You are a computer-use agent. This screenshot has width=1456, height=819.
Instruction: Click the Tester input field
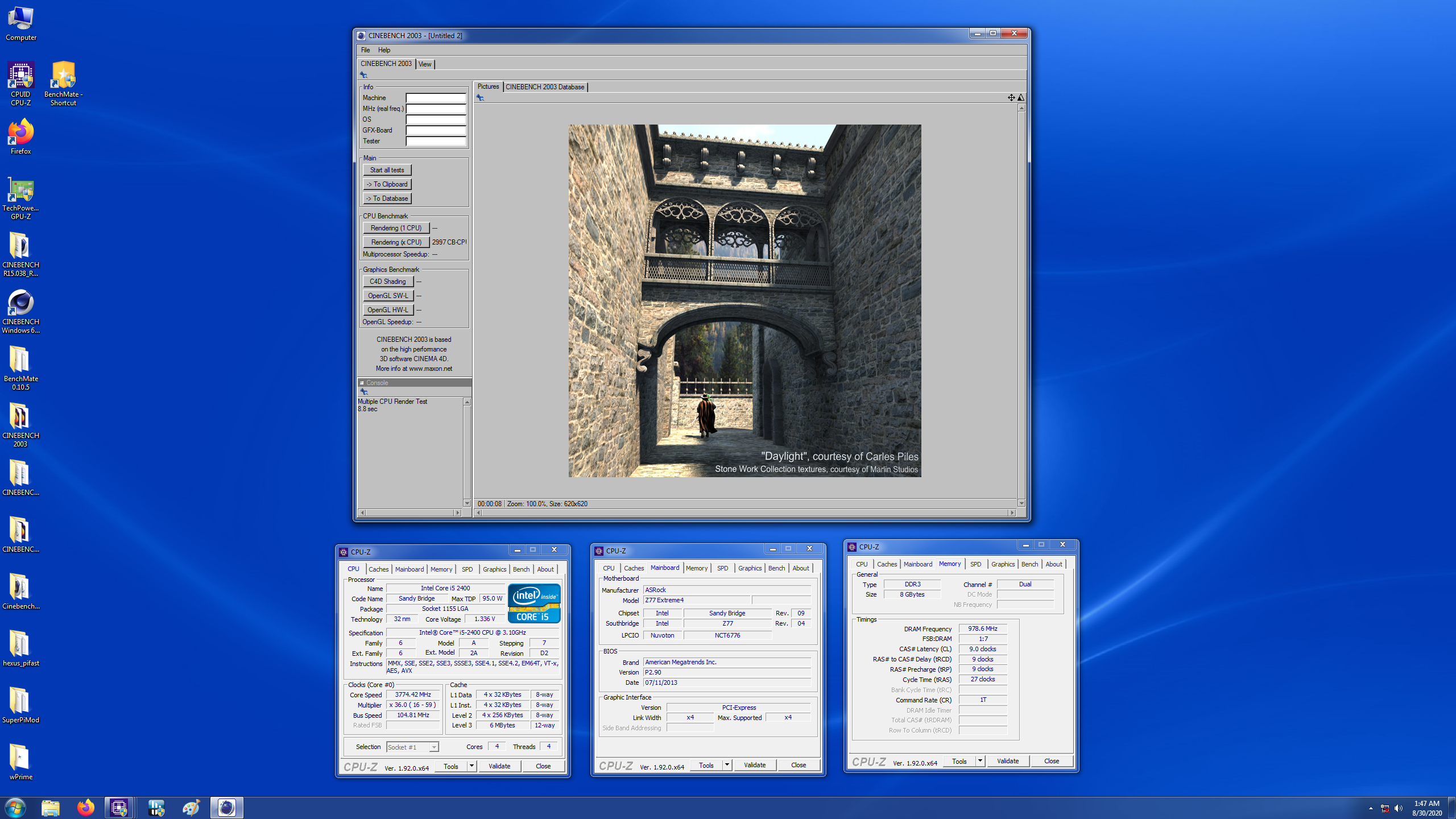[436, 141]
